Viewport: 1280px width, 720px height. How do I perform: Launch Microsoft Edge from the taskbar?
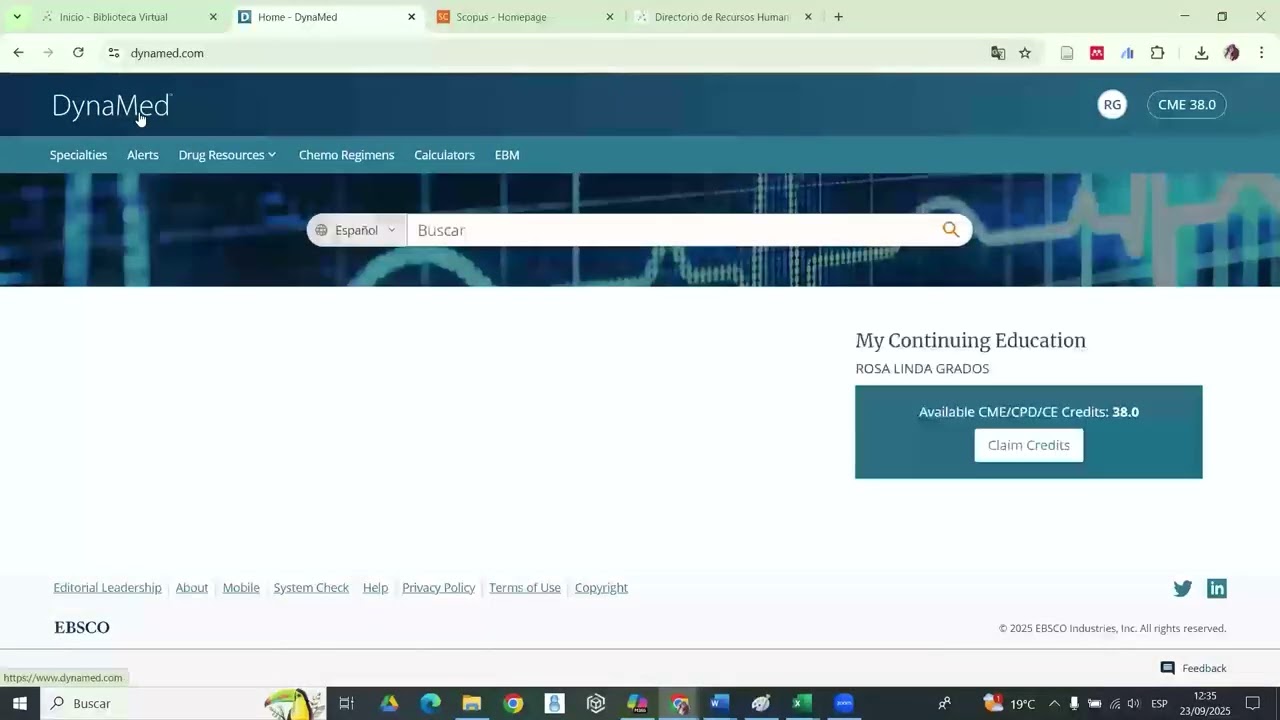[x=430, y=704]
